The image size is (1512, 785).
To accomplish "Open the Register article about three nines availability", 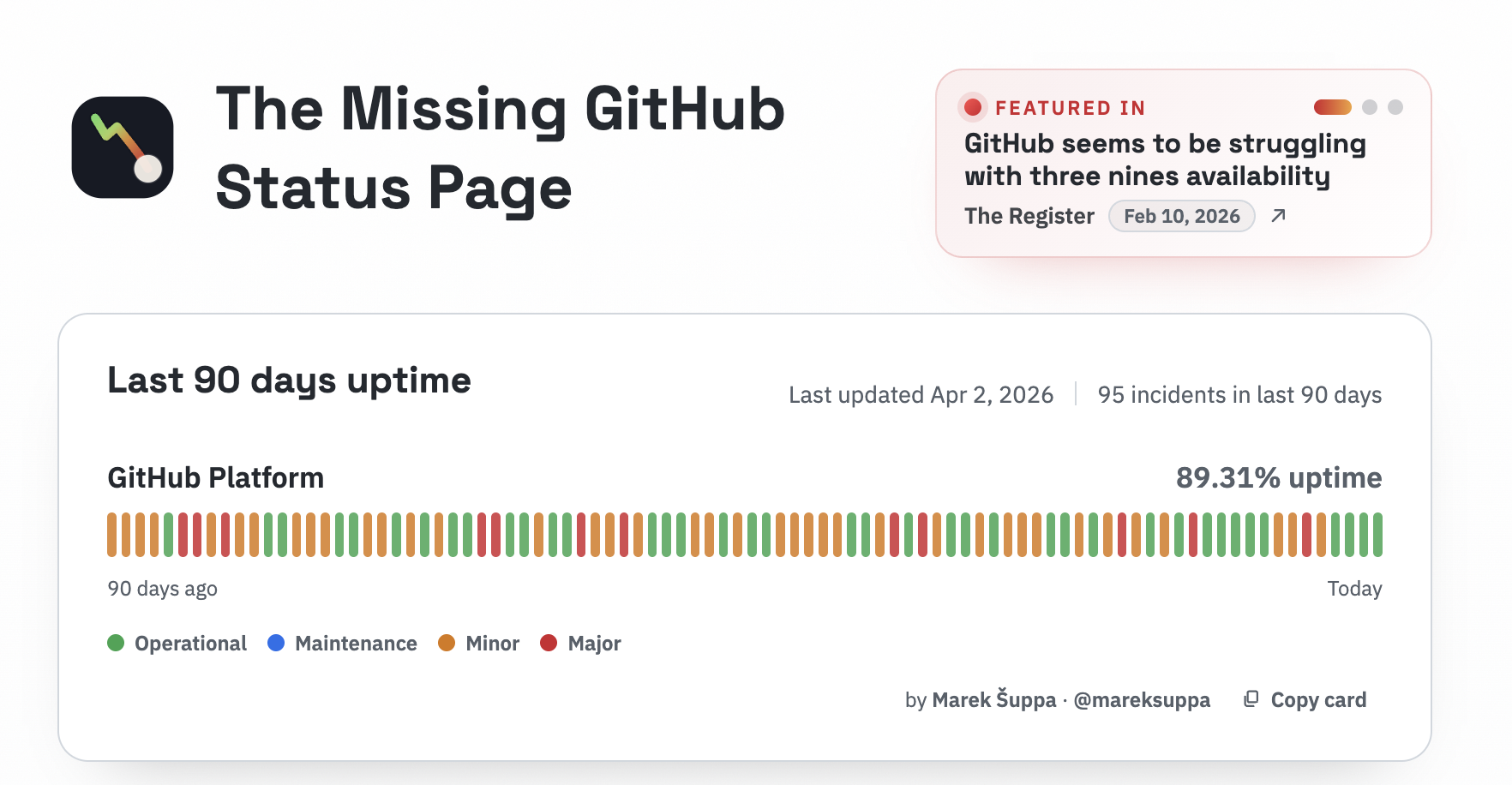I will [x=1164, y=159].
